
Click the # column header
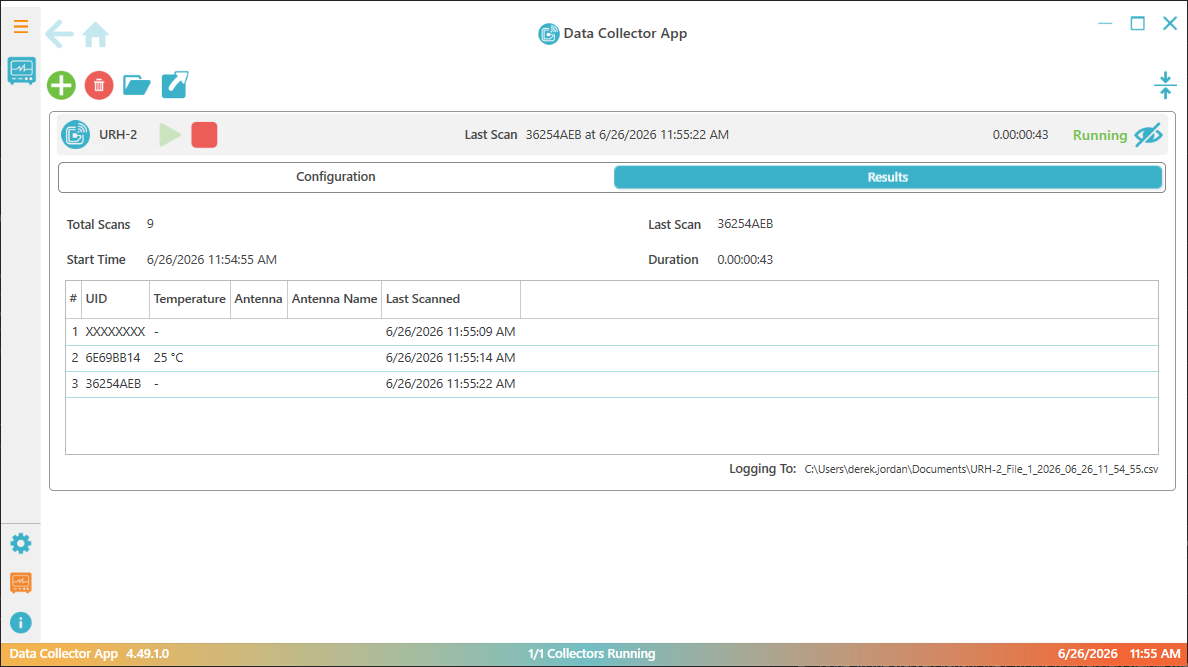pyautogui.click(x=73, y=299)
